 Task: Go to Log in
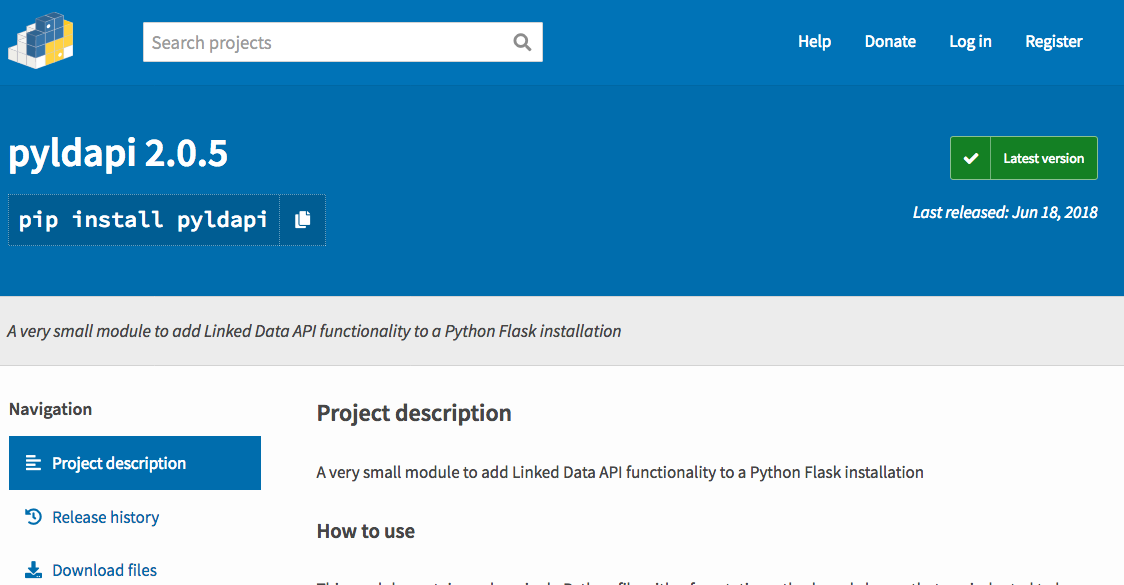(971, 42)
